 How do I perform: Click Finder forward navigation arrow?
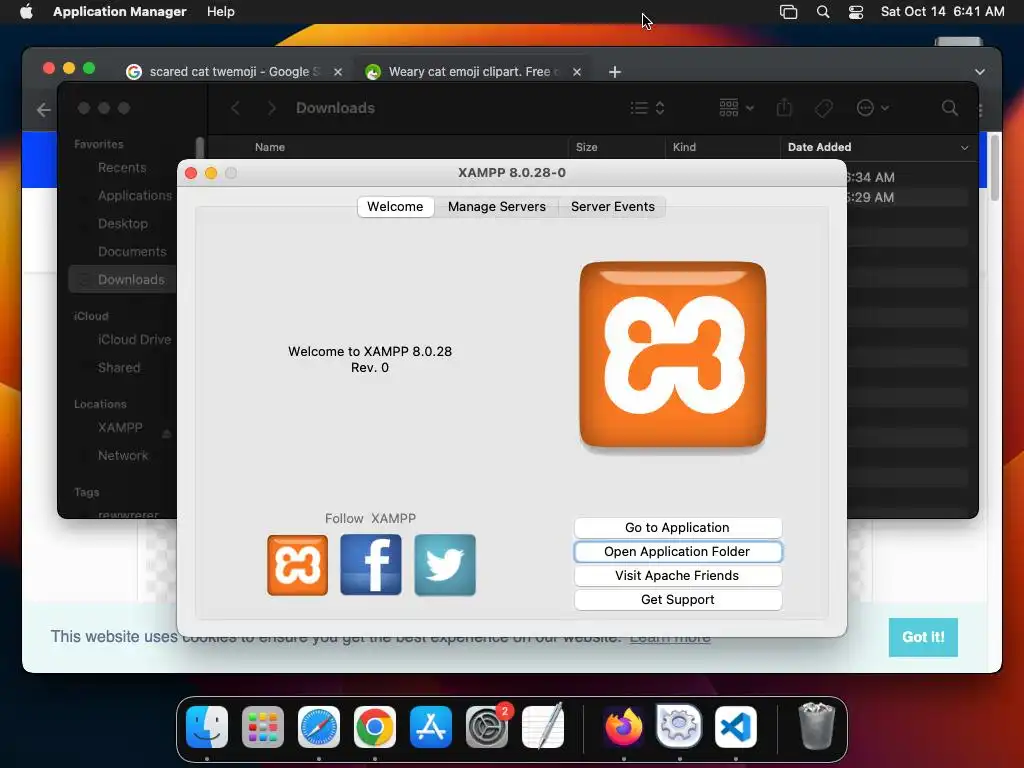click(x=272, y=108)
